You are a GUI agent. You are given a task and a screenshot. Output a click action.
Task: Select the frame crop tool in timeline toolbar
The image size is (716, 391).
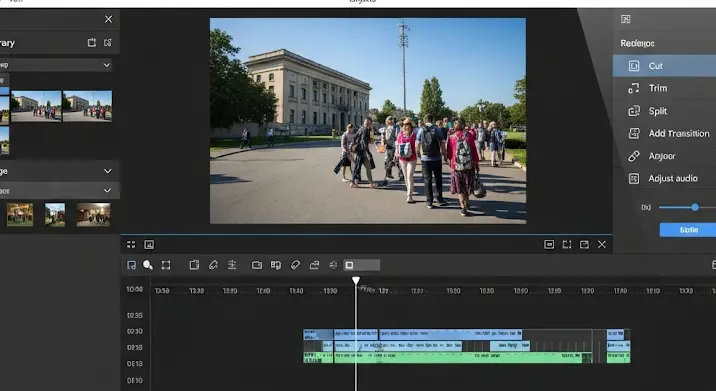click(x=166, y=265)
